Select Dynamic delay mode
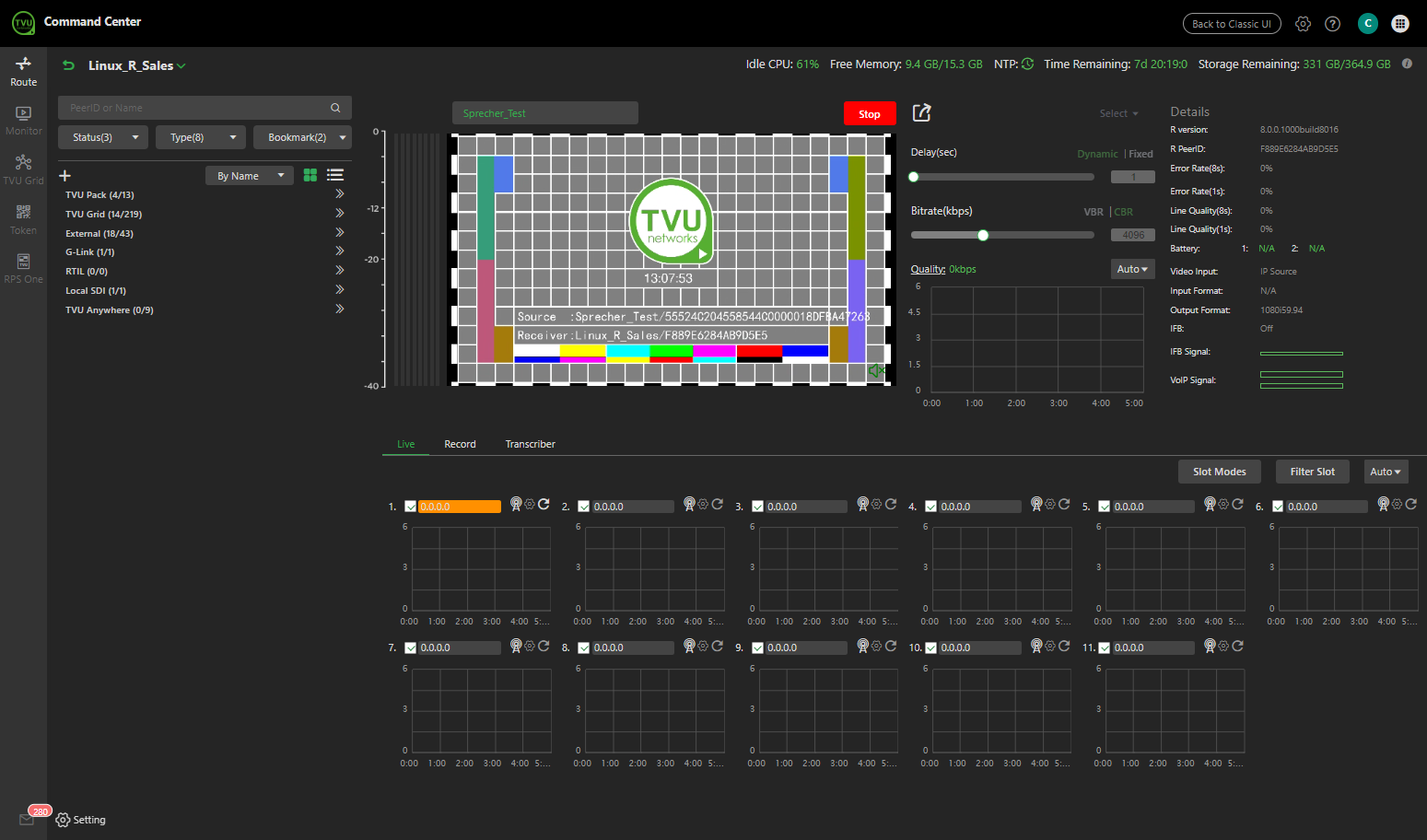The width and height of the screenshot is (1427, 840). click(1097, 154)
